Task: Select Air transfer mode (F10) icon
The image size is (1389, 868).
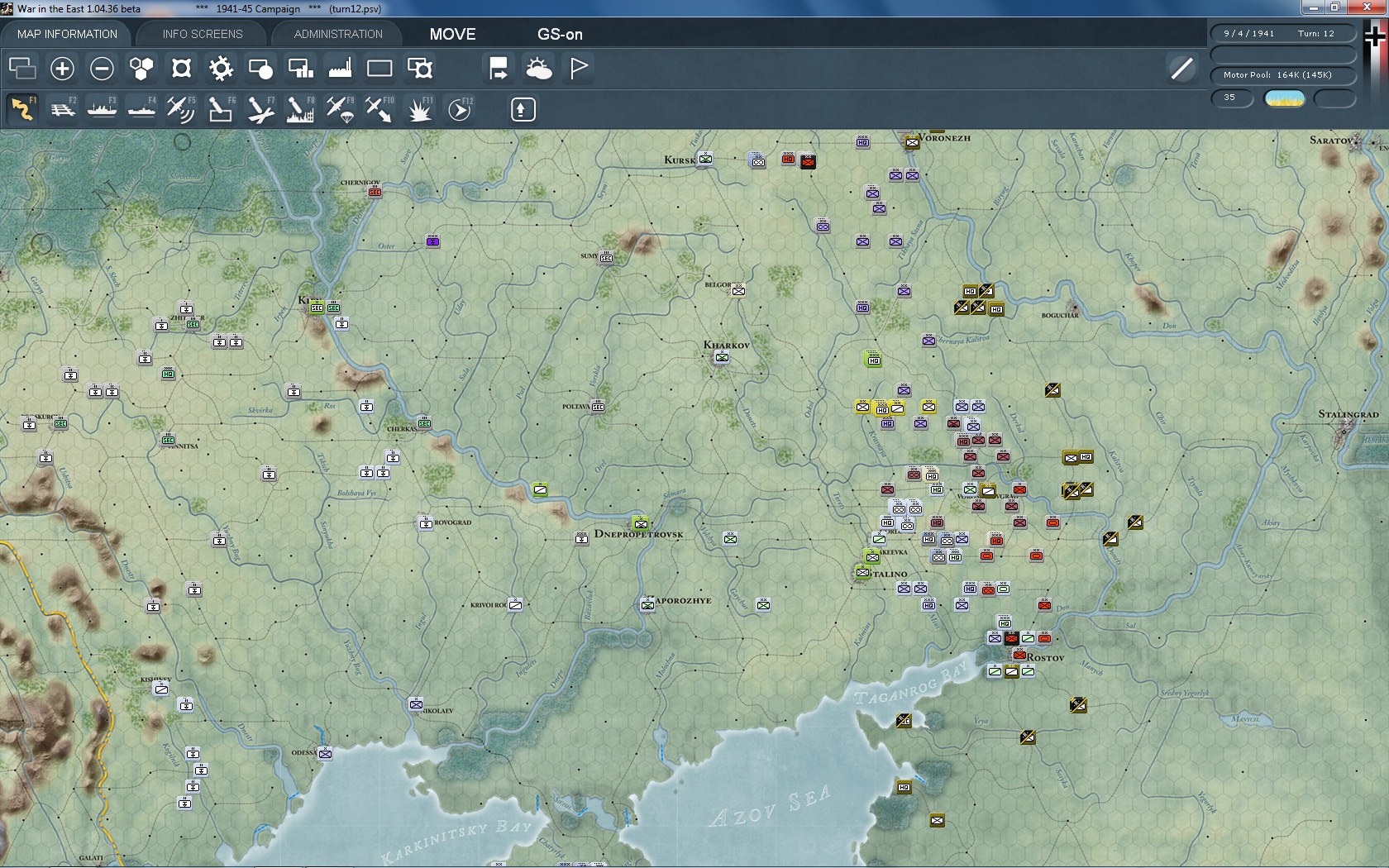Action: [x=379, y=109]
